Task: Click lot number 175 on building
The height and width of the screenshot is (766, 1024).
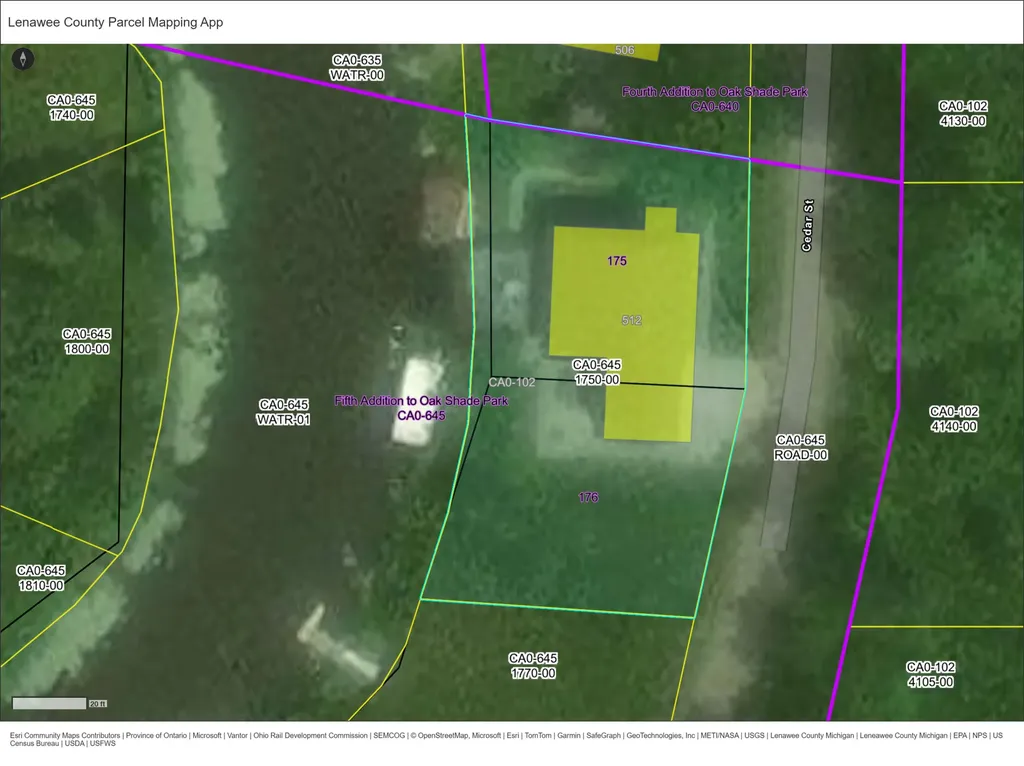Action: [616, 261]
